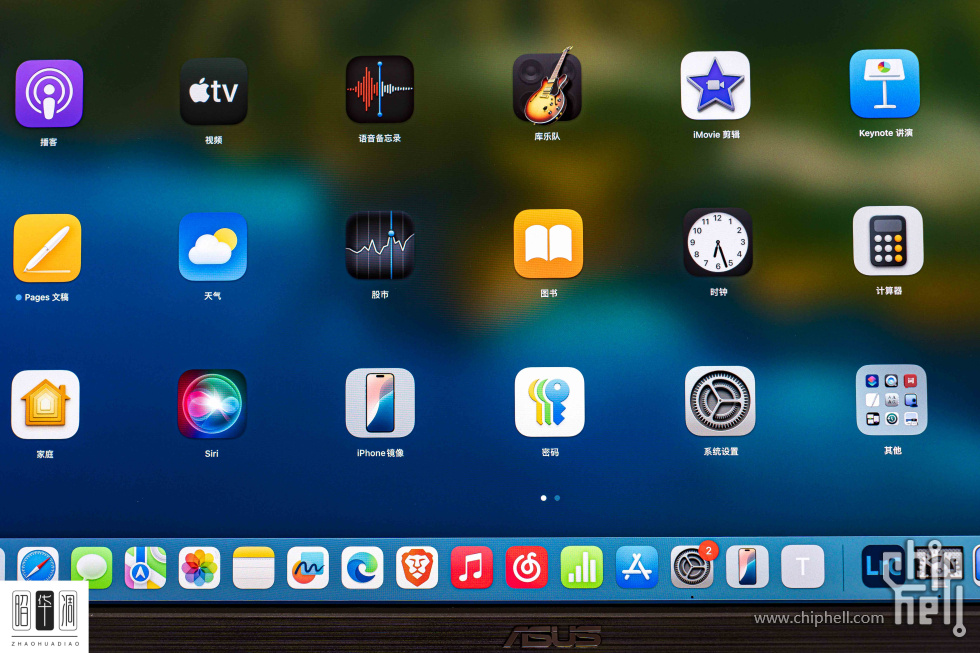Open Numbers in the Dock
The image size is (980, 653).
582,567
